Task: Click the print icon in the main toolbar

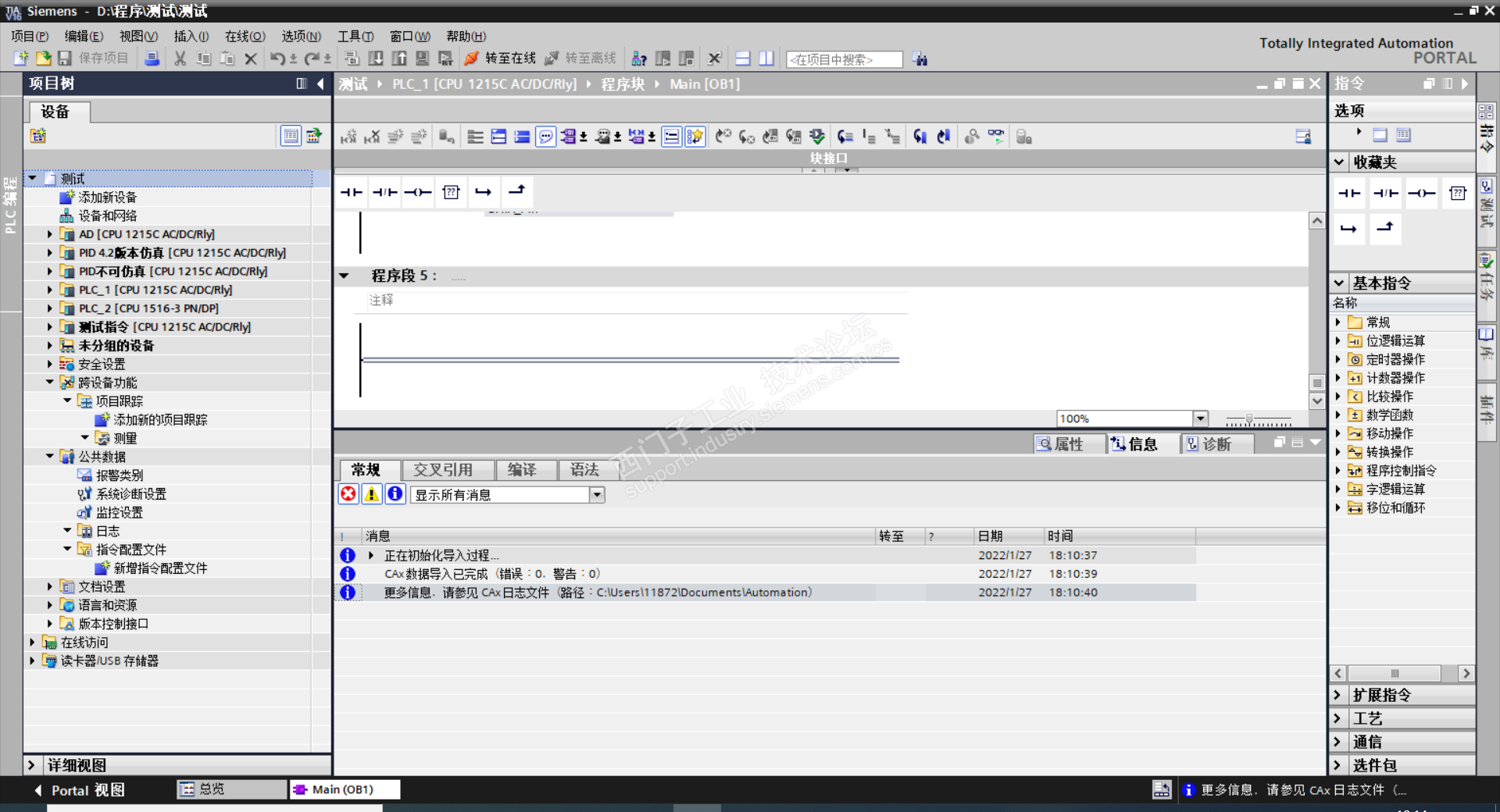Action: pyautogui.click(x=152, y=59)
